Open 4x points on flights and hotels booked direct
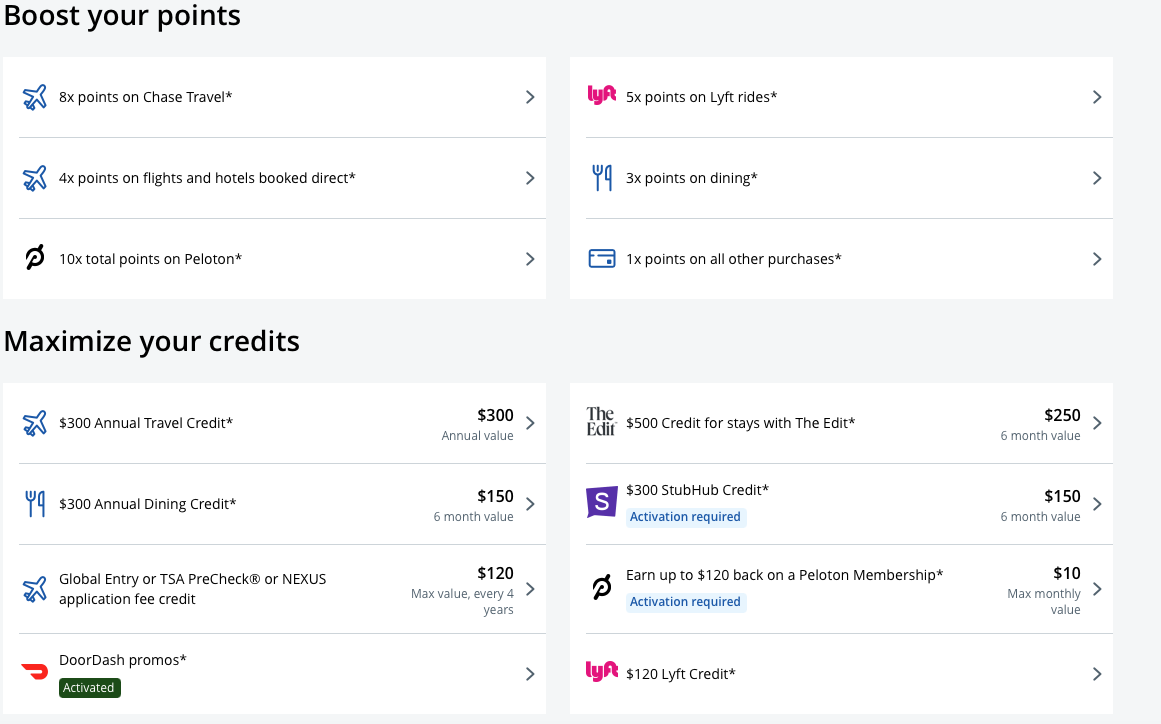The height and width of the screenshot is (724, 1161). tap(207, 178)
